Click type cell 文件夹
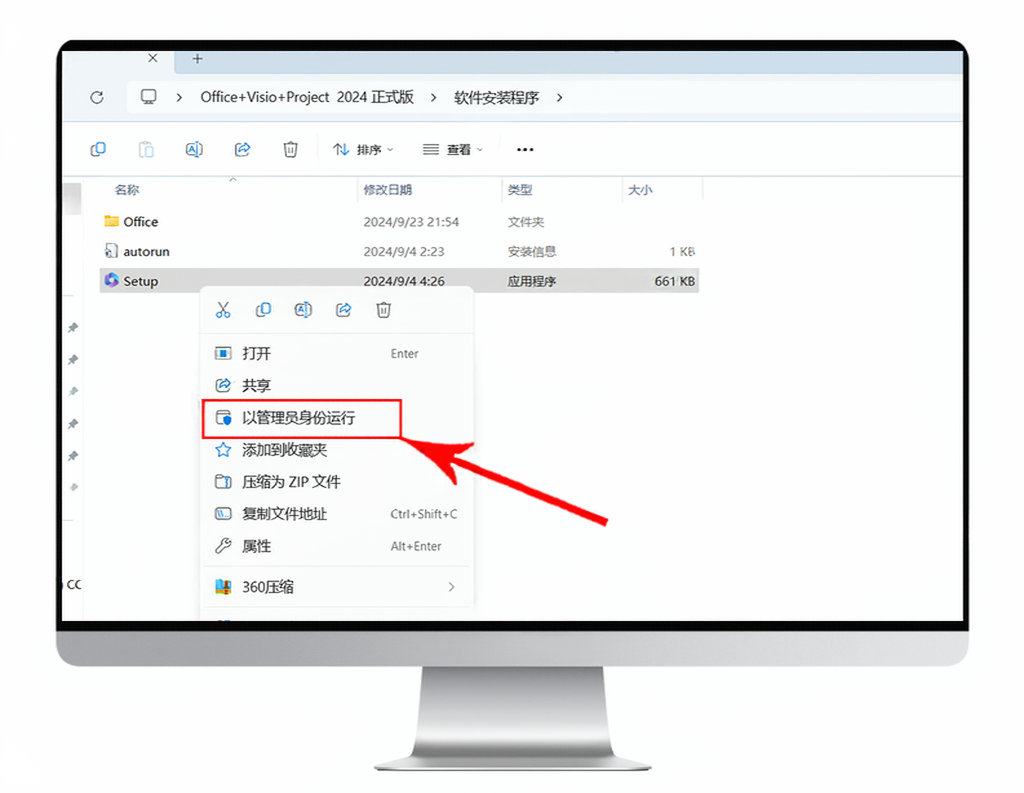This screenshot has height=793, width=1024. (526, 221)
